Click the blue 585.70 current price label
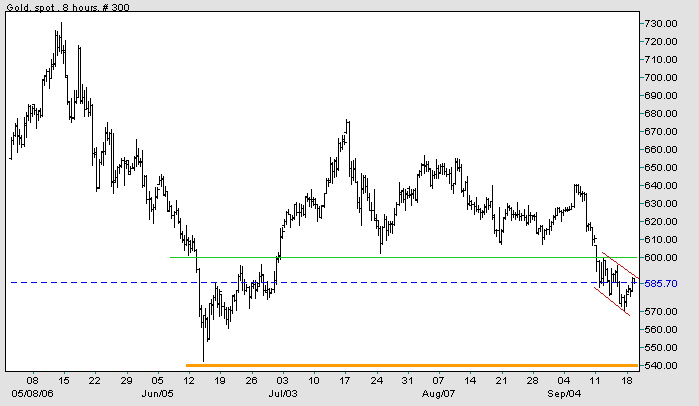The height and width of the screenshot is (406, 699). (x=661, y=283)
